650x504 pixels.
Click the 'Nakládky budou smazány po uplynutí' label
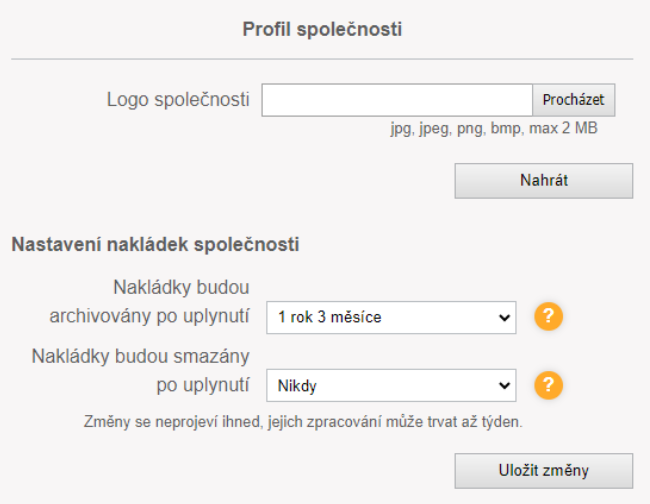click(x=140, y=370)
